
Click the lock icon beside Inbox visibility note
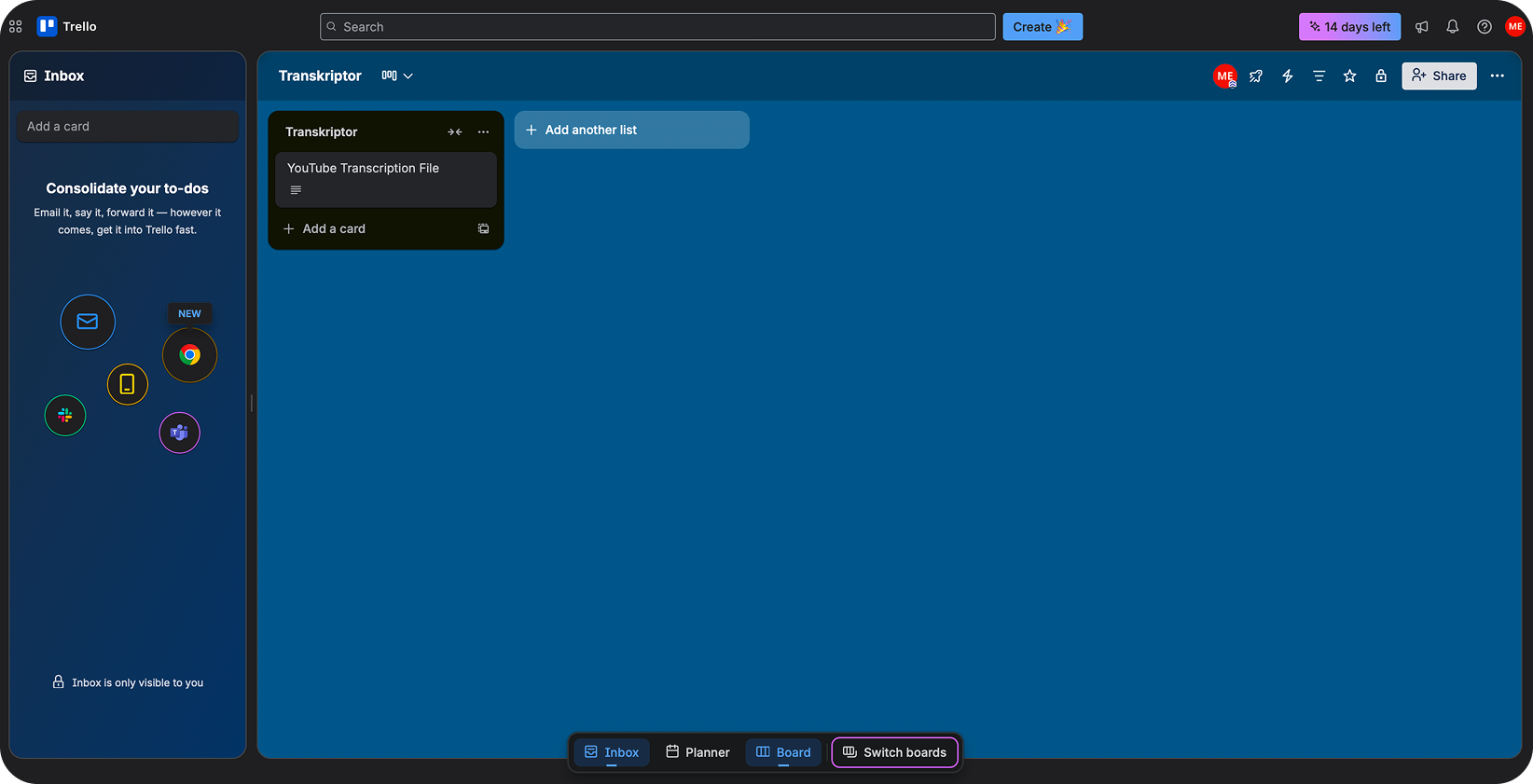point(58,682)
